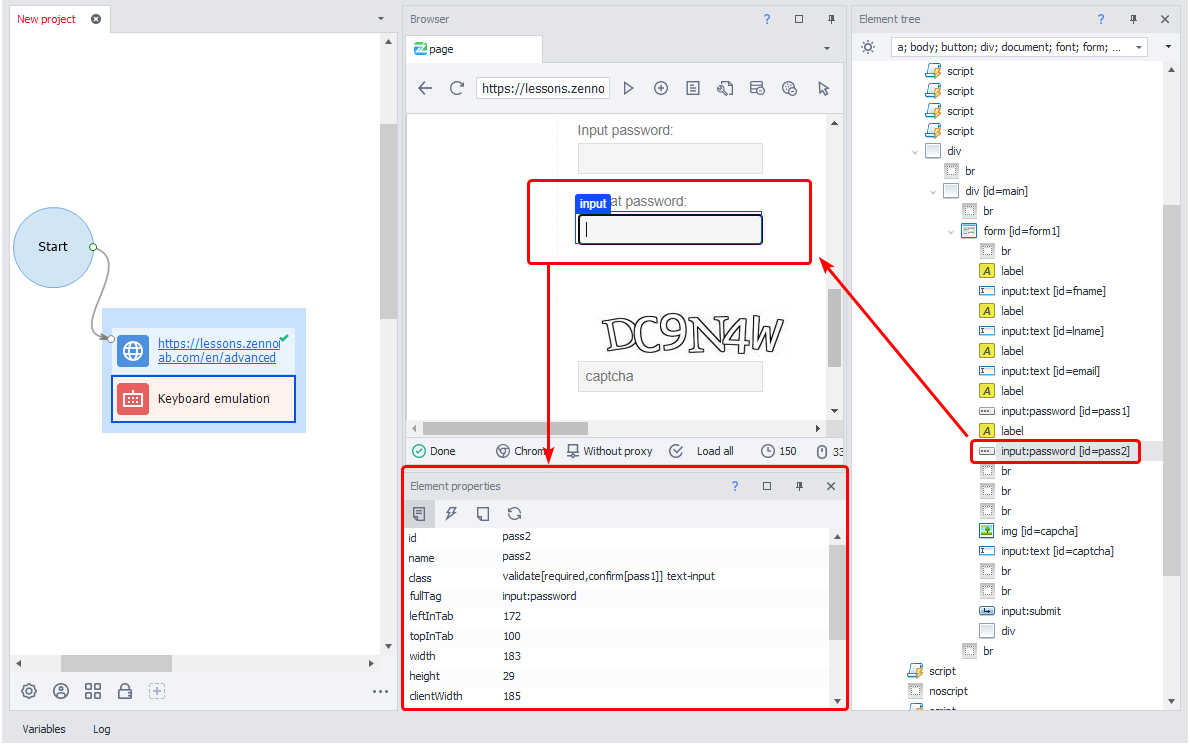Collapse the form [id=form1] tree node
Image resolution: width=1190 pixels, height=744 pixels.
(x=951, y=231)
